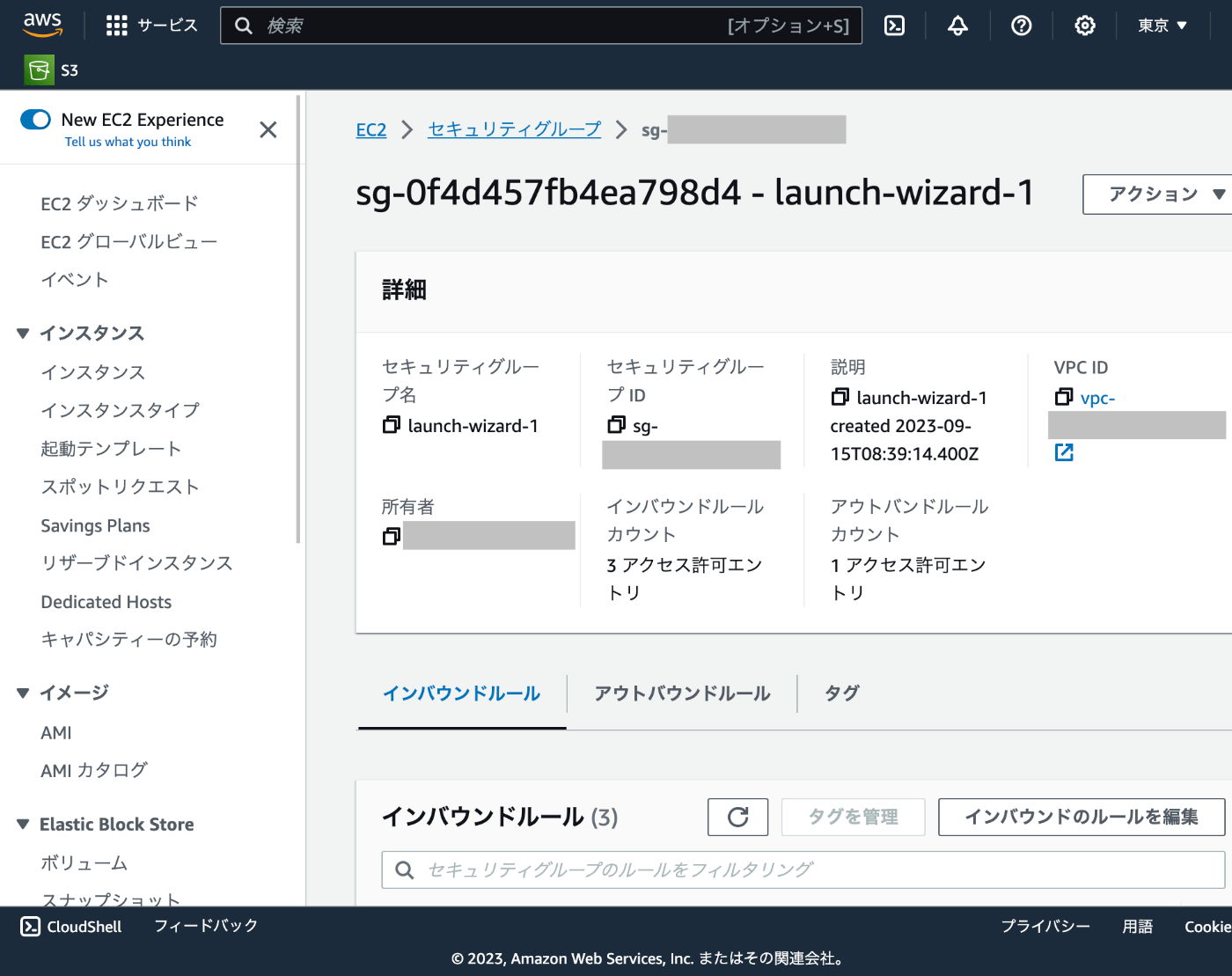Open リザーブドインスタンス in sidebar
The height and width of the screenshot is (976, 1232).
136,563
